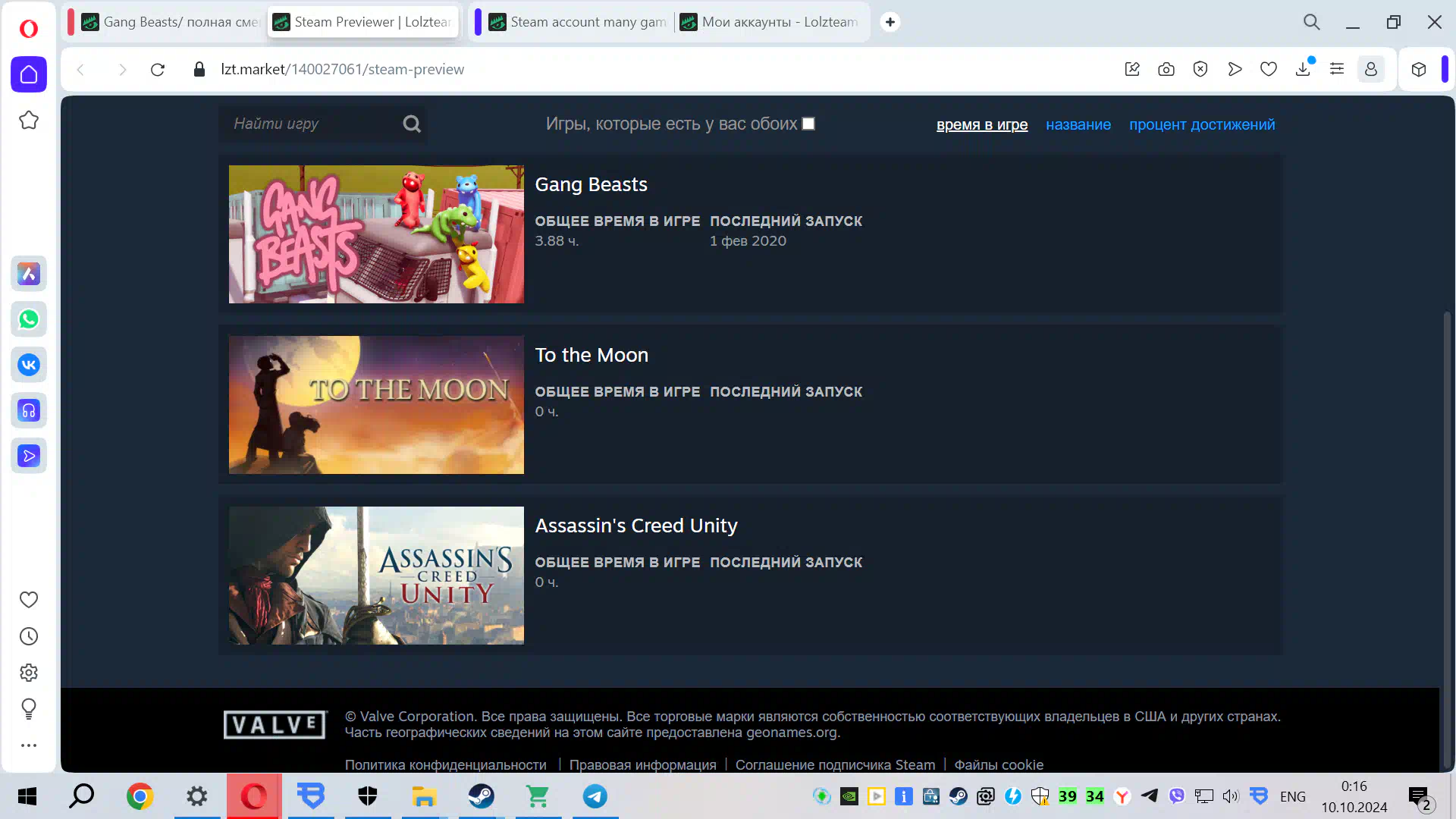Viewport: 1456px width, 819px height.
Task: Add page to favorites heart icon
Action: click(x=1269, y=70)
